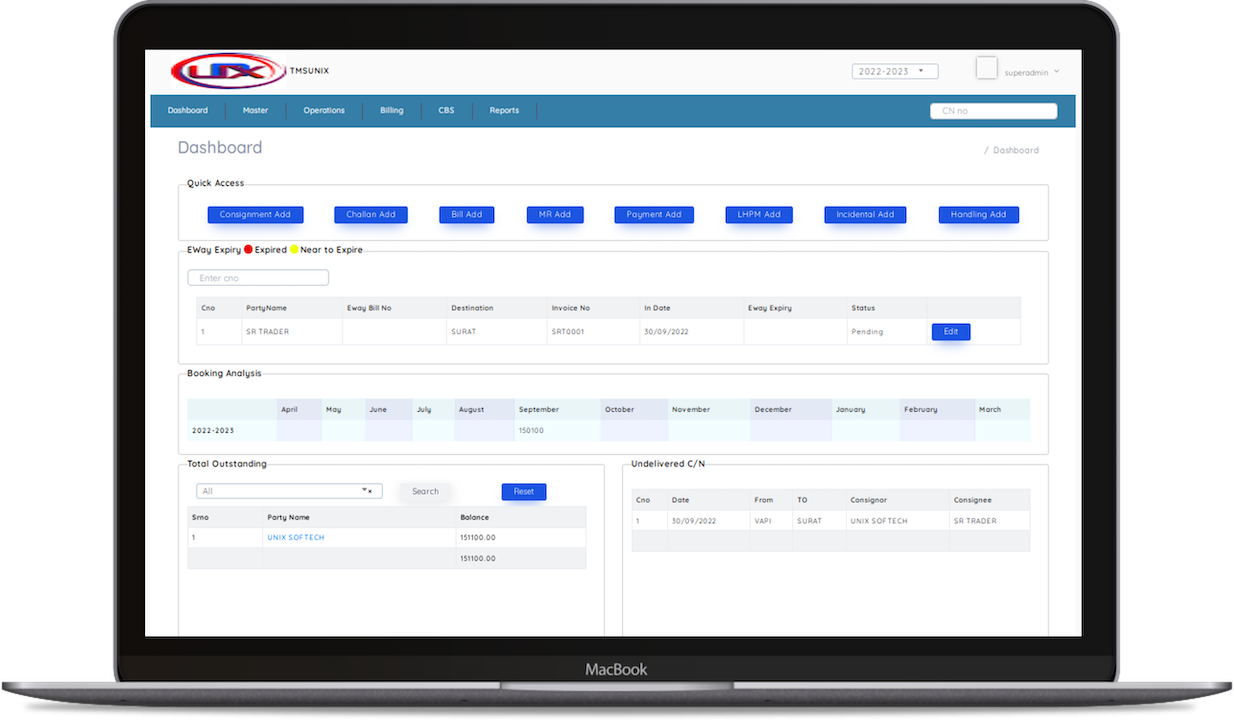Click the TMSUNIX app title text
This screenshot has width=1234, height=720.
point(309,71)
